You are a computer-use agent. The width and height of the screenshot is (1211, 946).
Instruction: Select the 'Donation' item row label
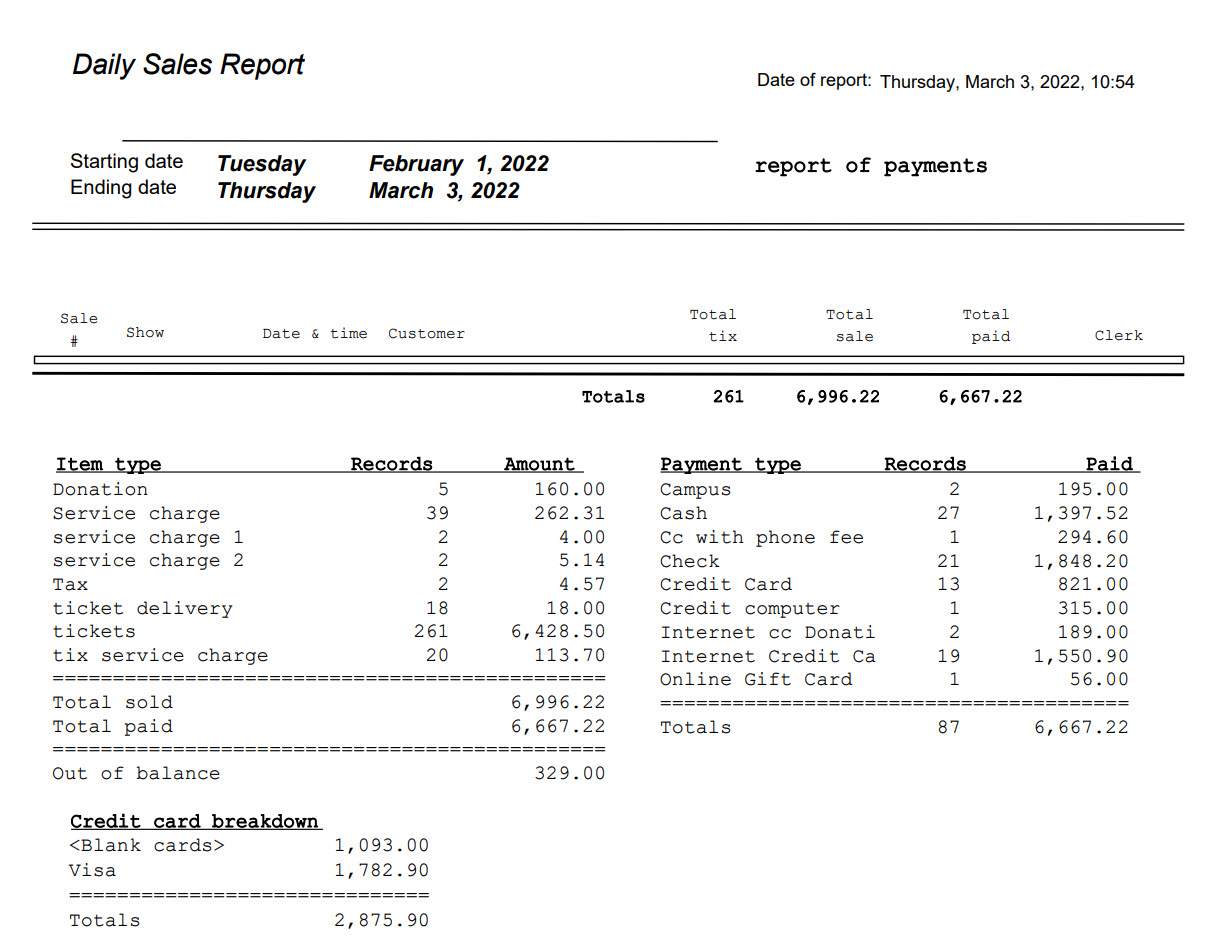point(100,490)
